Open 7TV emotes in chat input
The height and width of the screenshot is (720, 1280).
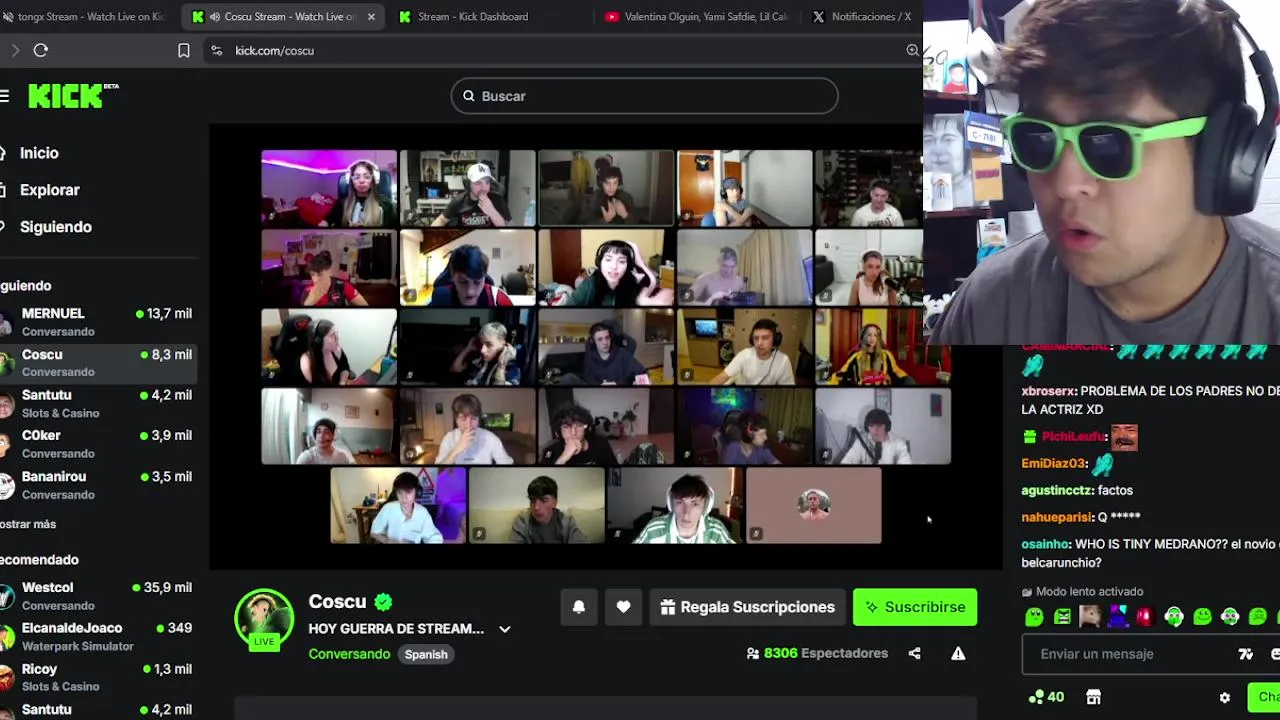[1245, 654]
